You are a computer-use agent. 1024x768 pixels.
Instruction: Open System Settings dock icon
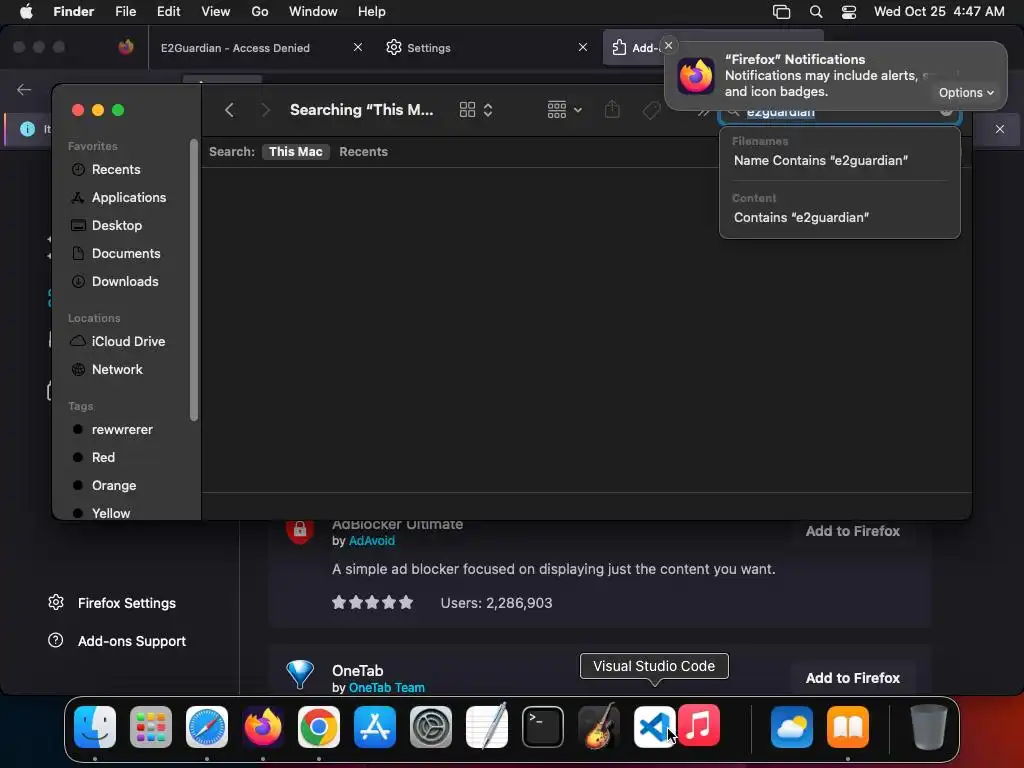[431, 726]
